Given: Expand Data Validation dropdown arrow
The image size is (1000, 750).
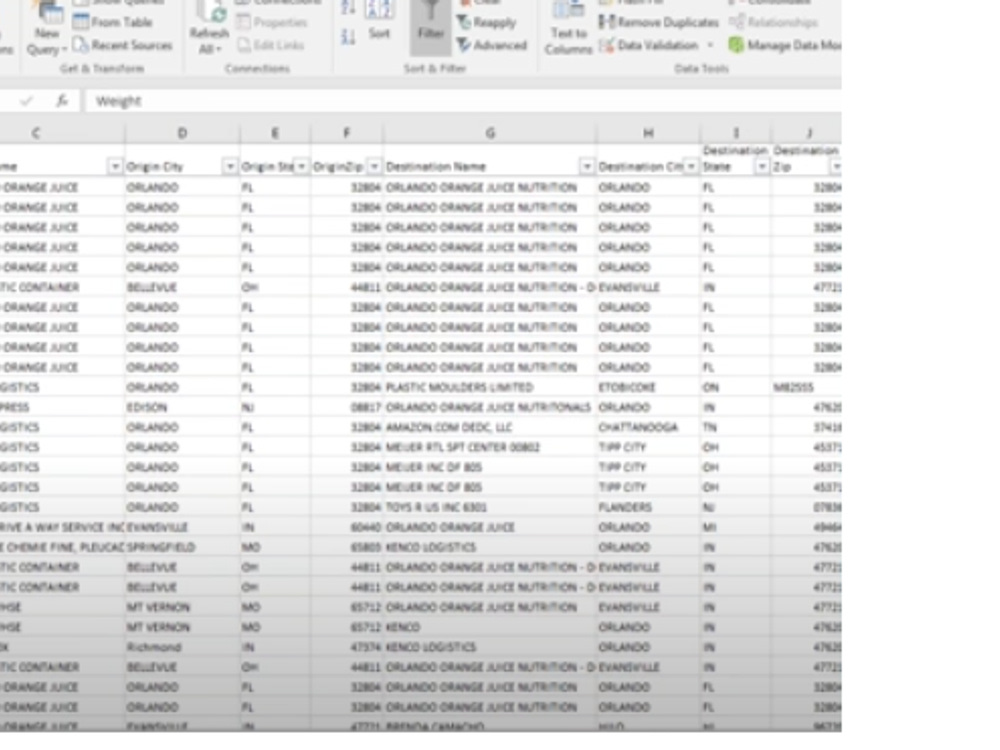Looking at the screenshot, I should coord(710,45).
